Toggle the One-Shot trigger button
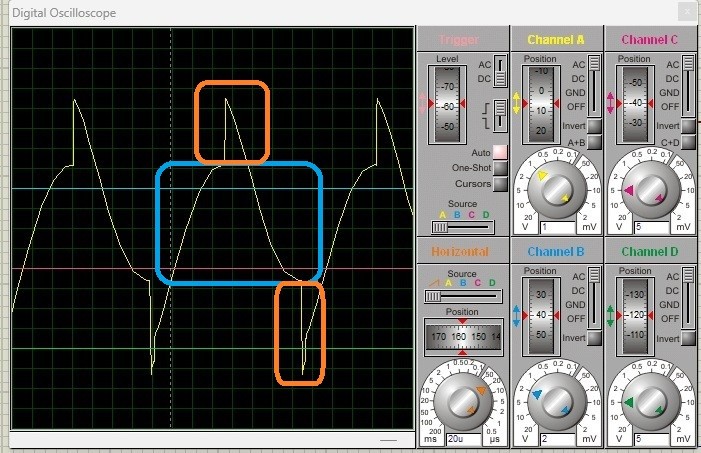701x453 pixels. click(x=501, y=168)
